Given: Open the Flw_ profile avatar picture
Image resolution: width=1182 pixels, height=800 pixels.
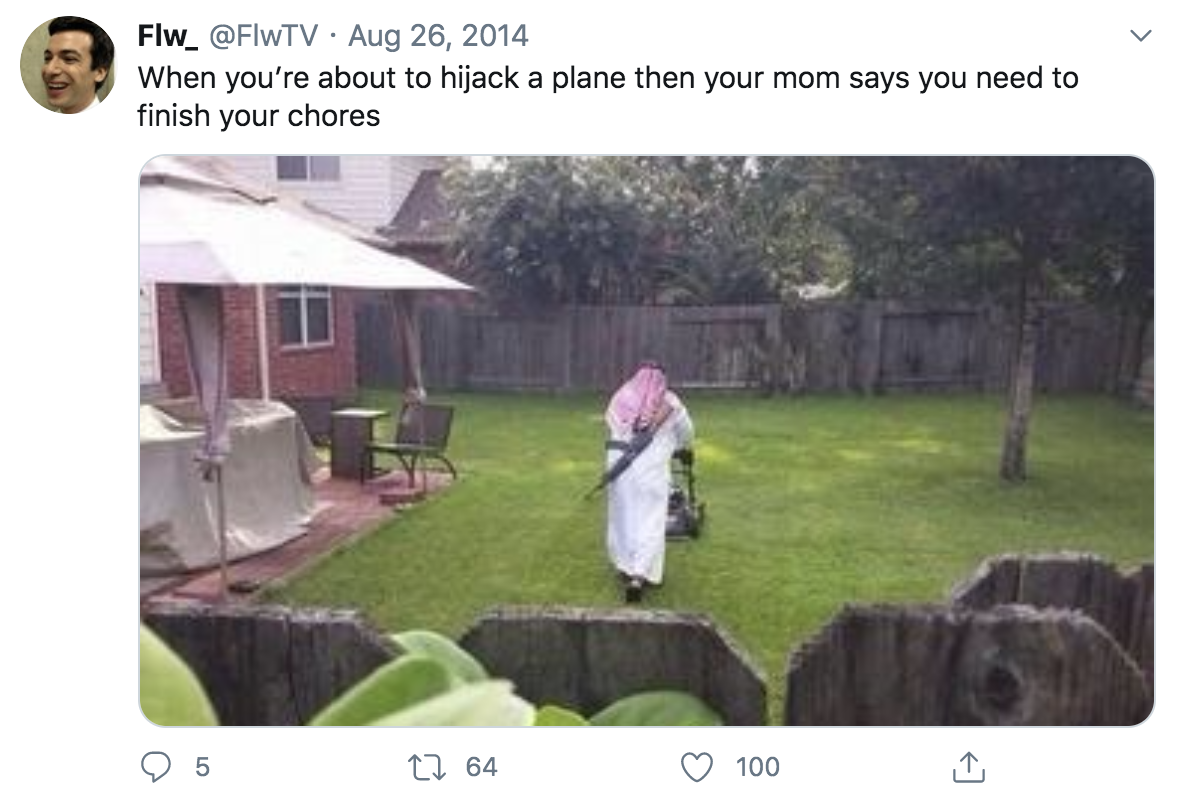Looking at the screenshot, I should pyautogui.click(x=68, y=65).
